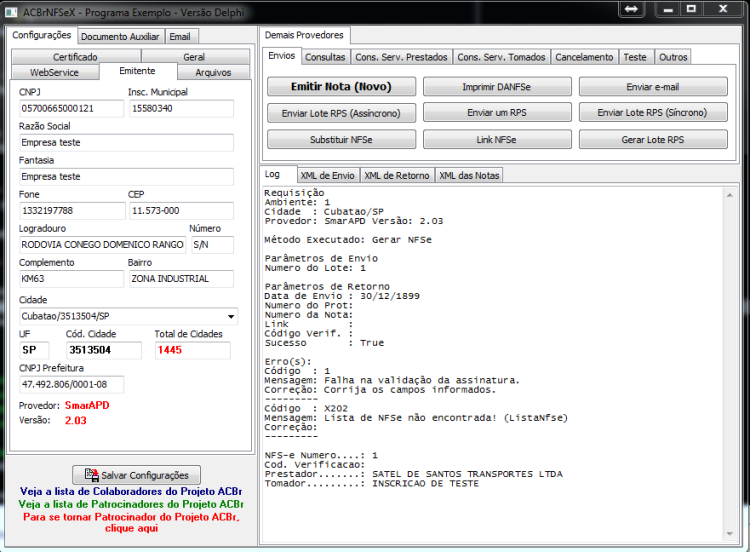Image resolution: width=750 pixels, height=552 pixels.
Task: Click the CNPJ input field
Action: click(71, 109)
